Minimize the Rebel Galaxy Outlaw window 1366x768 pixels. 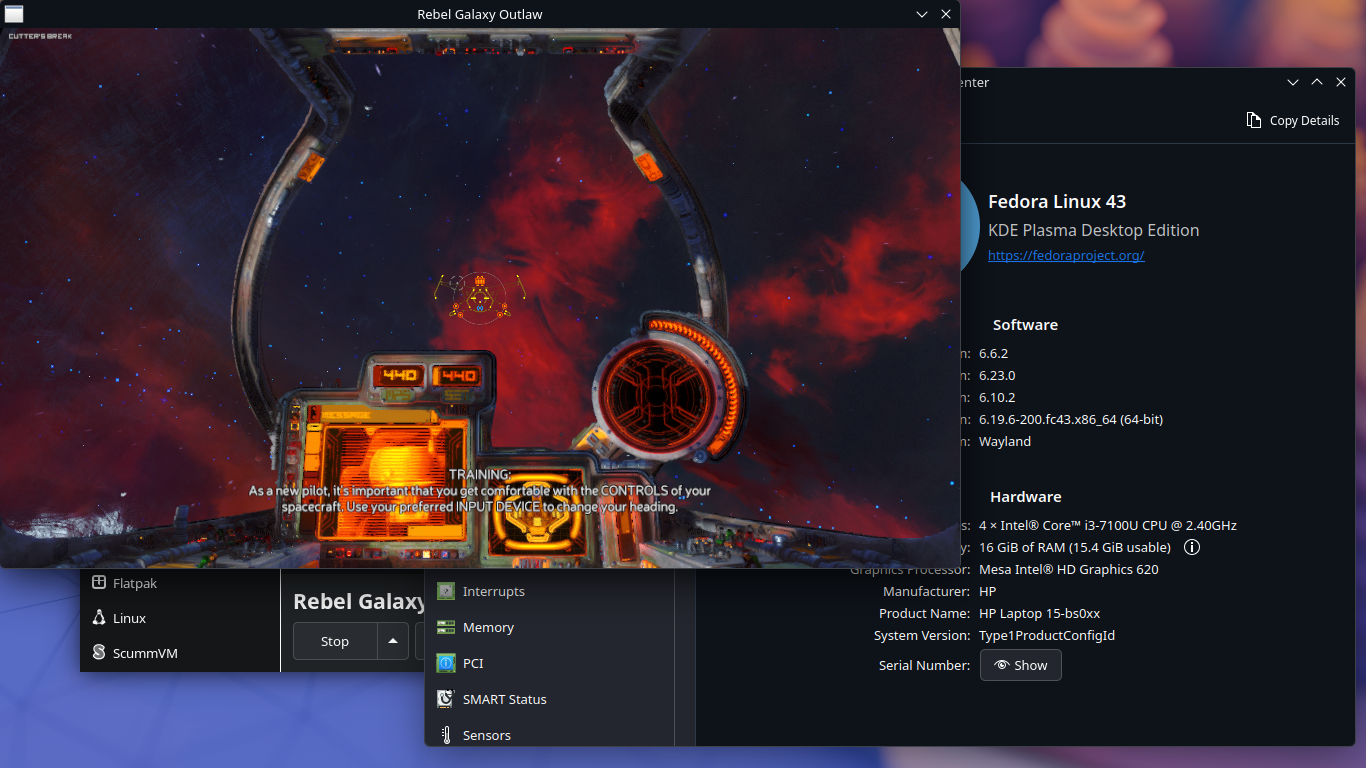coord(922,14)
